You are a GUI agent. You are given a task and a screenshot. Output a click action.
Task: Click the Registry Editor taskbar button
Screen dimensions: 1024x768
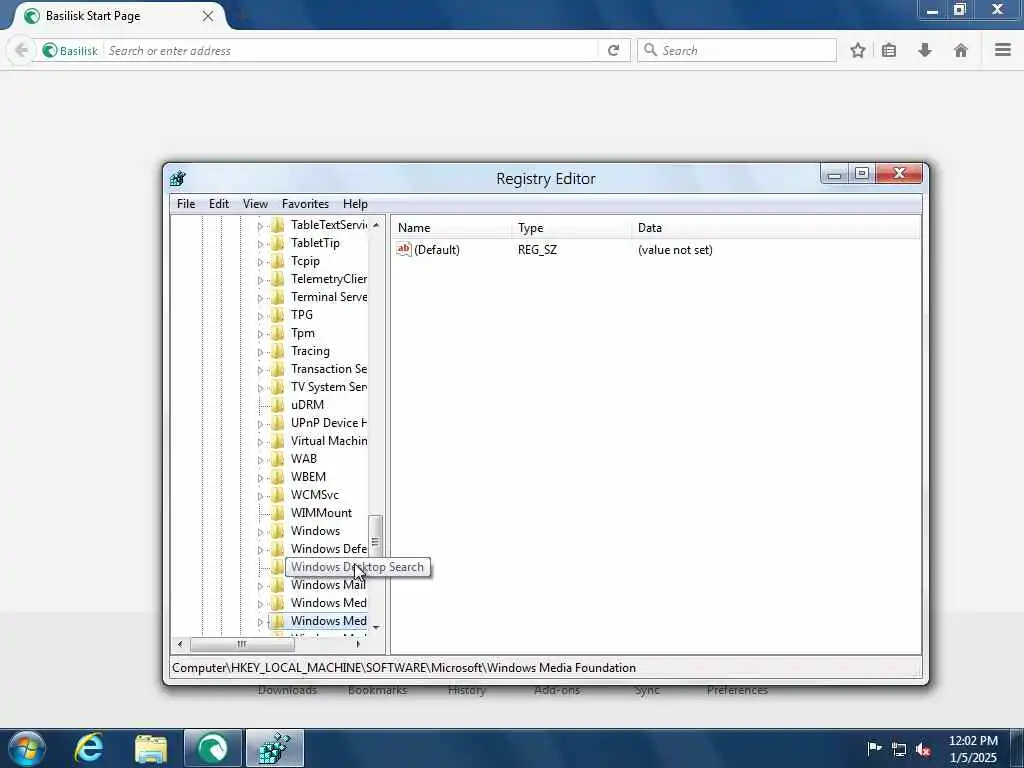(x=275, y=748)
